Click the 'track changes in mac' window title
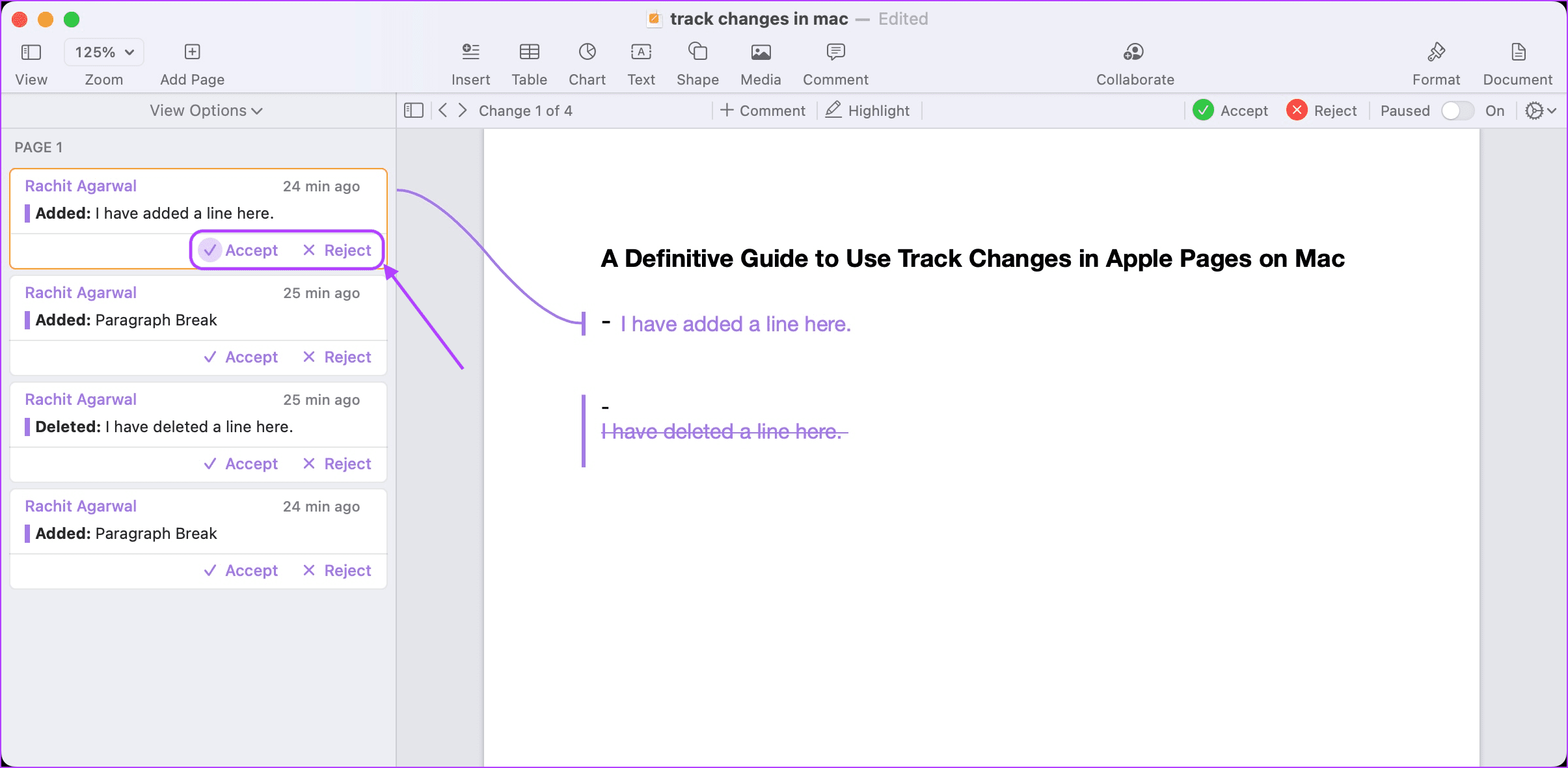The image size is (1568, 768). (x=759, y=19)
